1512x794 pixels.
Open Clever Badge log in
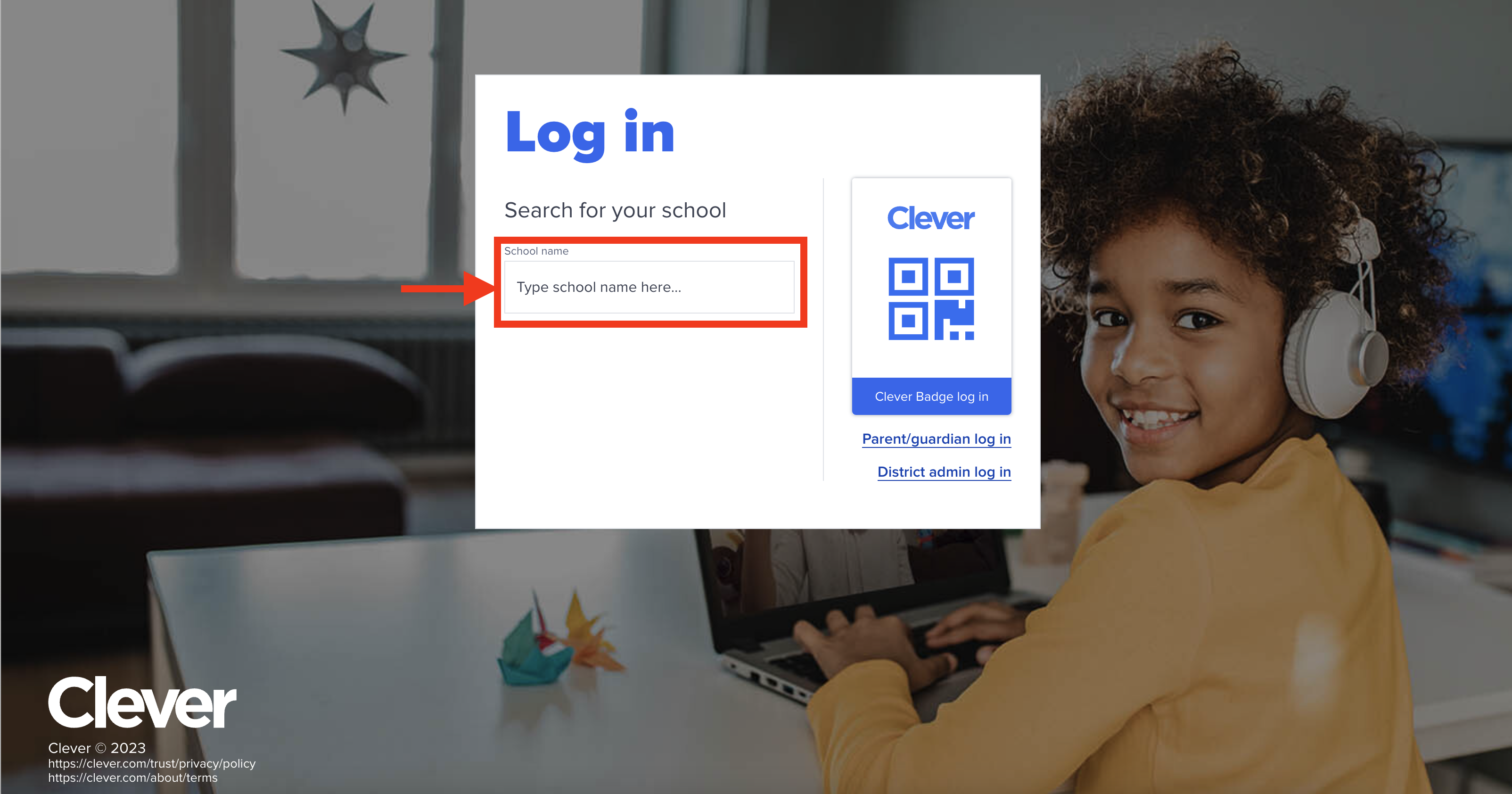pyautogui.click(x=931, y=397)
